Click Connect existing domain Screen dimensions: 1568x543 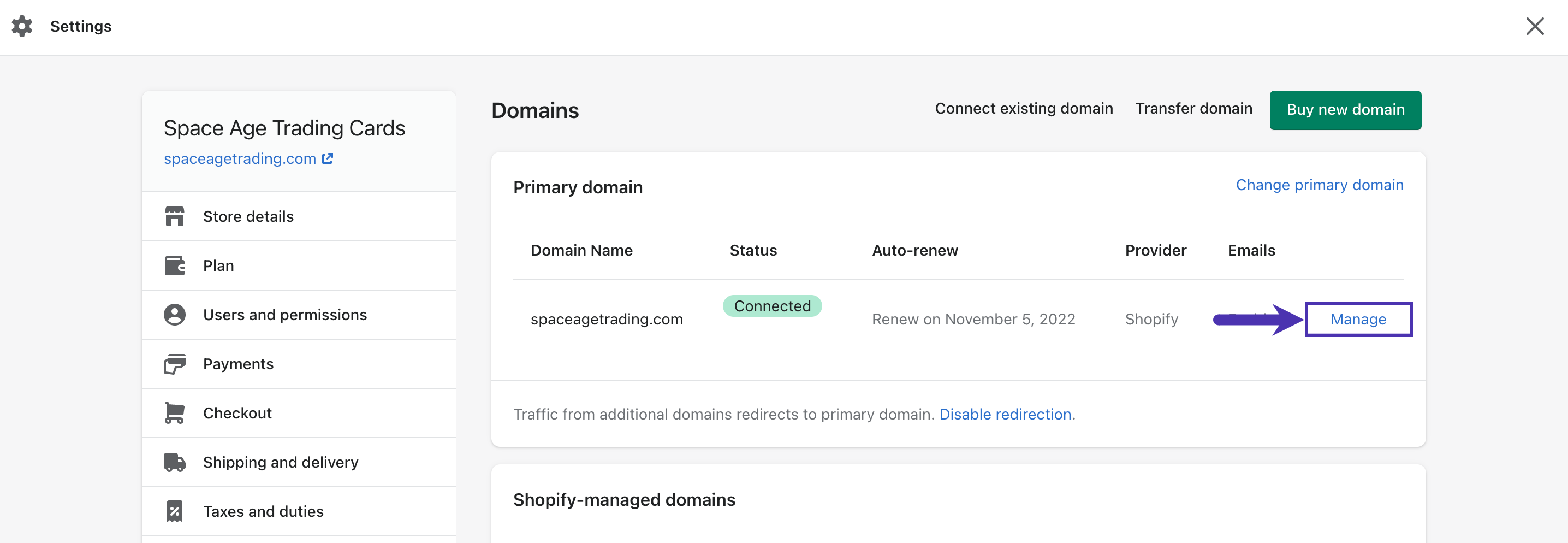(1024, 108)
